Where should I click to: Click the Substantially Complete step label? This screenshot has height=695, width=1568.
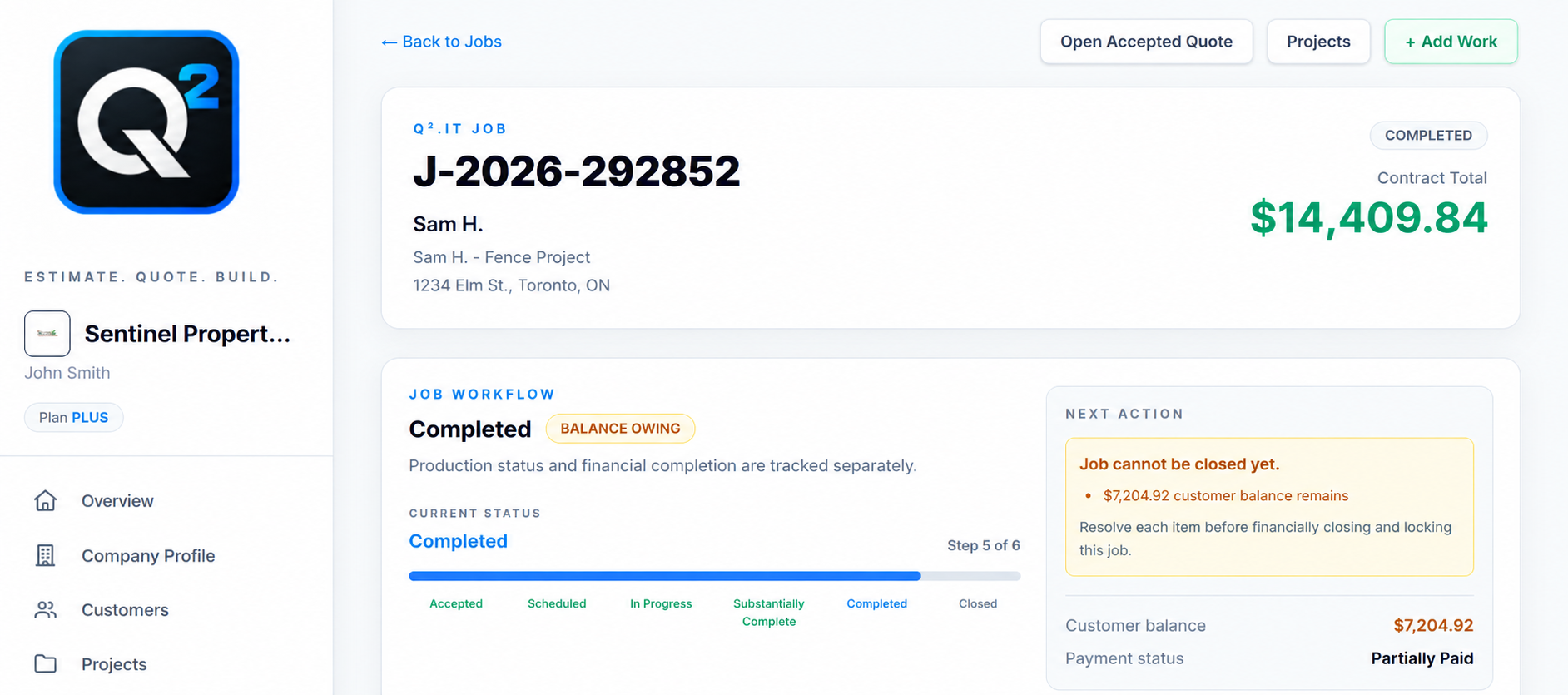pos(769,613)
